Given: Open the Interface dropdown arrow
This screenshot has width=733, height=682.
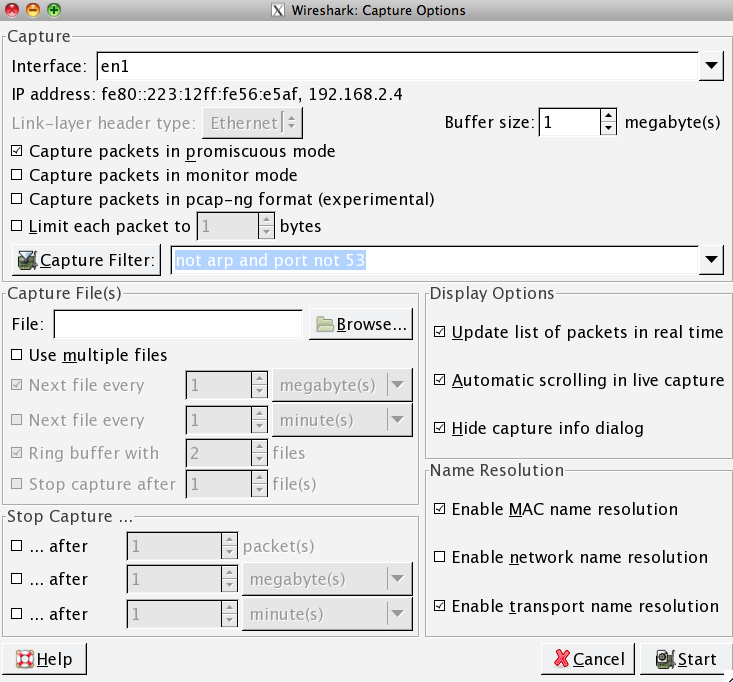Looking at the screenshot, I should point(711,66).
